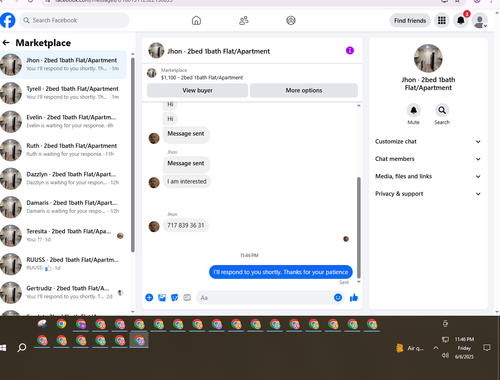The height and width of the screenshot is (380, 500).
Task: Attach a photo using image icon
Action: [162, 297]
